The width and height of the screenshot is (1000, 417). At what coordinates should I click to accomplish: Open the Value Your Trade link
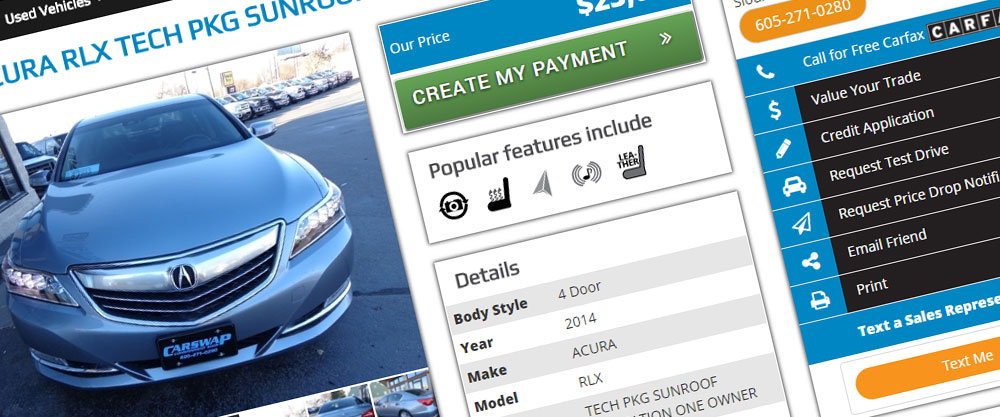(x=865, y=89)
